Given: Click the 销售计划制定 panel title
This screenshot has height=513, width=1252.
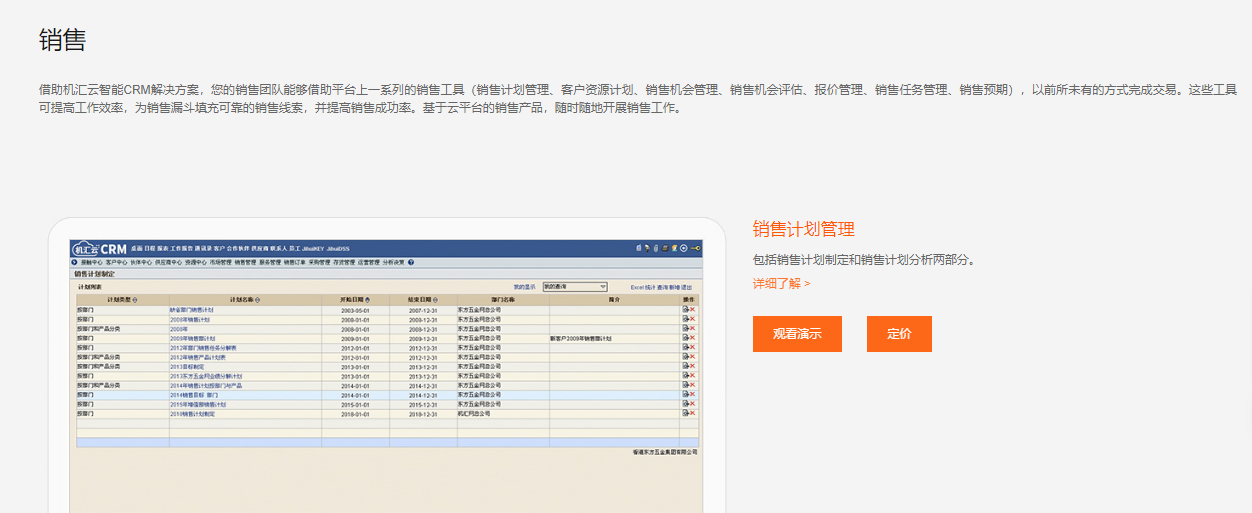Looking at the screenshot, I should tap(94, 273).
